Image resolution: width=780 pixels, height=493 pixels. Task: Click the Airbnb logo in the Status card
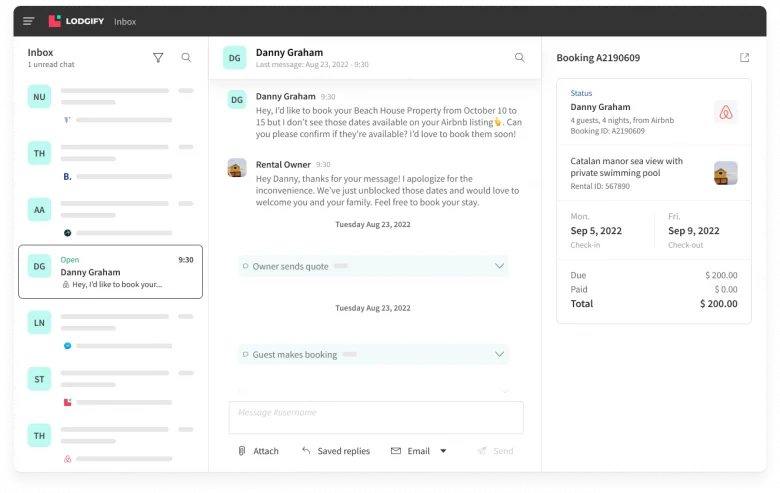coord(726,112)
